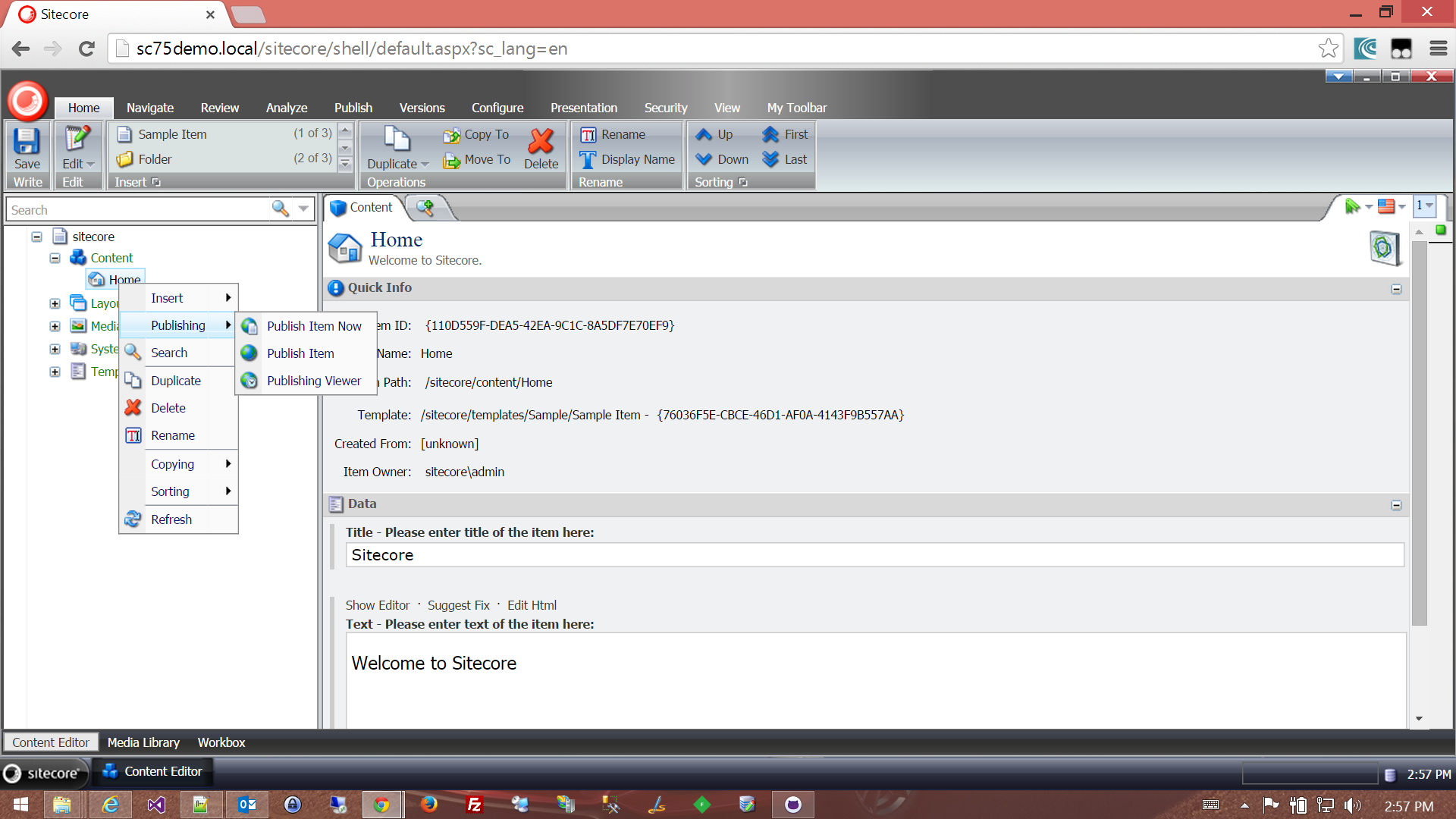Open Visual Studio from taskbar
The image size is (1456, 819).
(156, 805)
